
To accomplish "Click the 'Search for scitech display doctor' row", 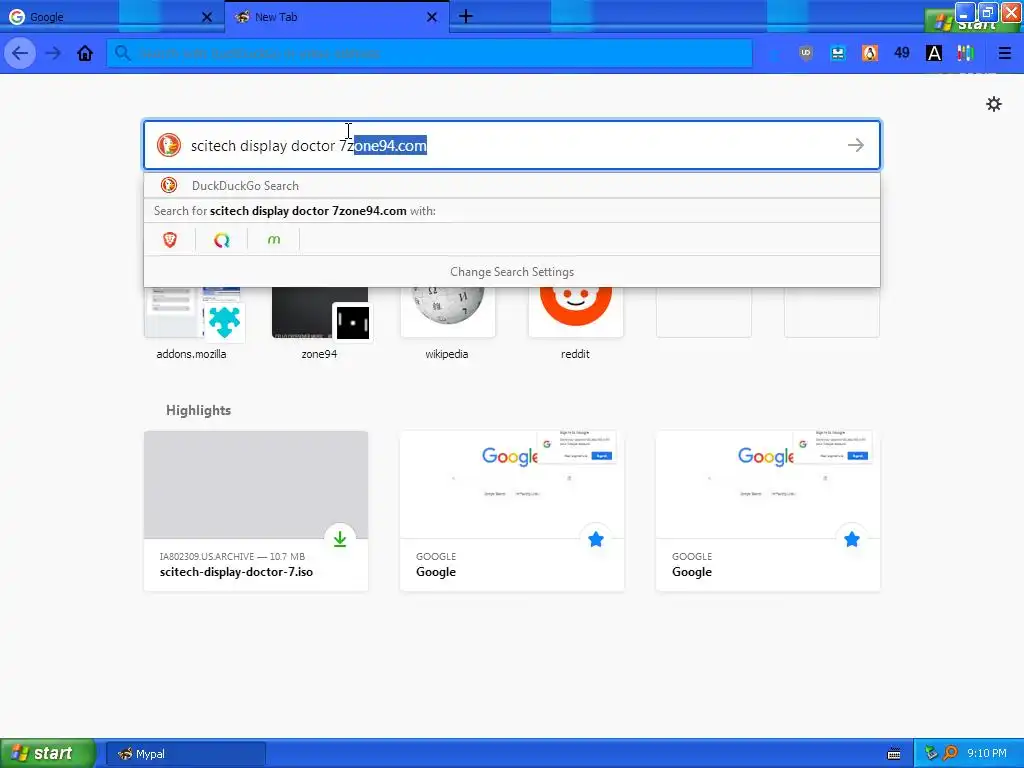I will pyautogui.click(x=512, y=211).
